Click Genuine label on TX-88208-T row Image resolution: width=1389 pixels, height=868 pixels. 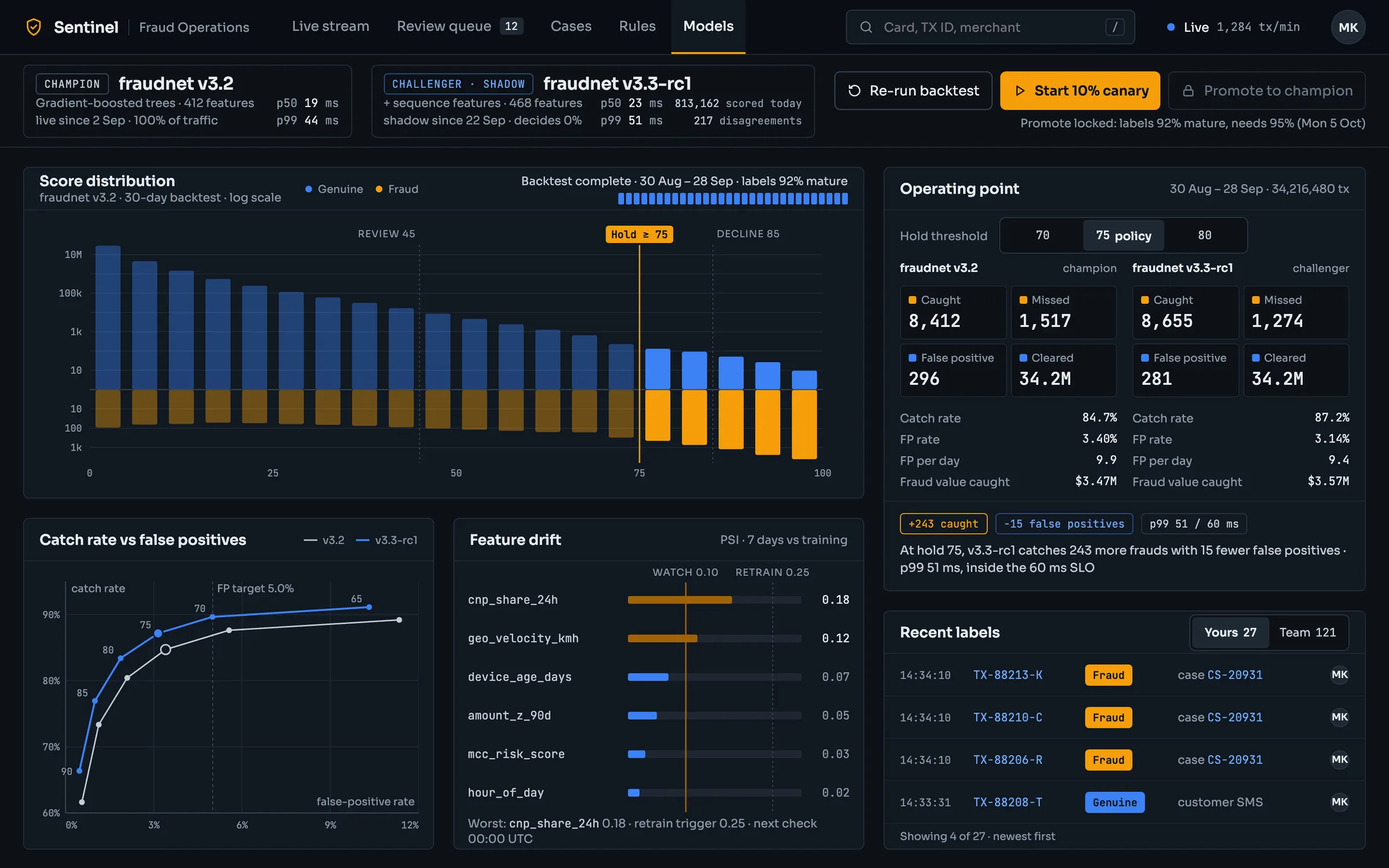(1115, 802)
